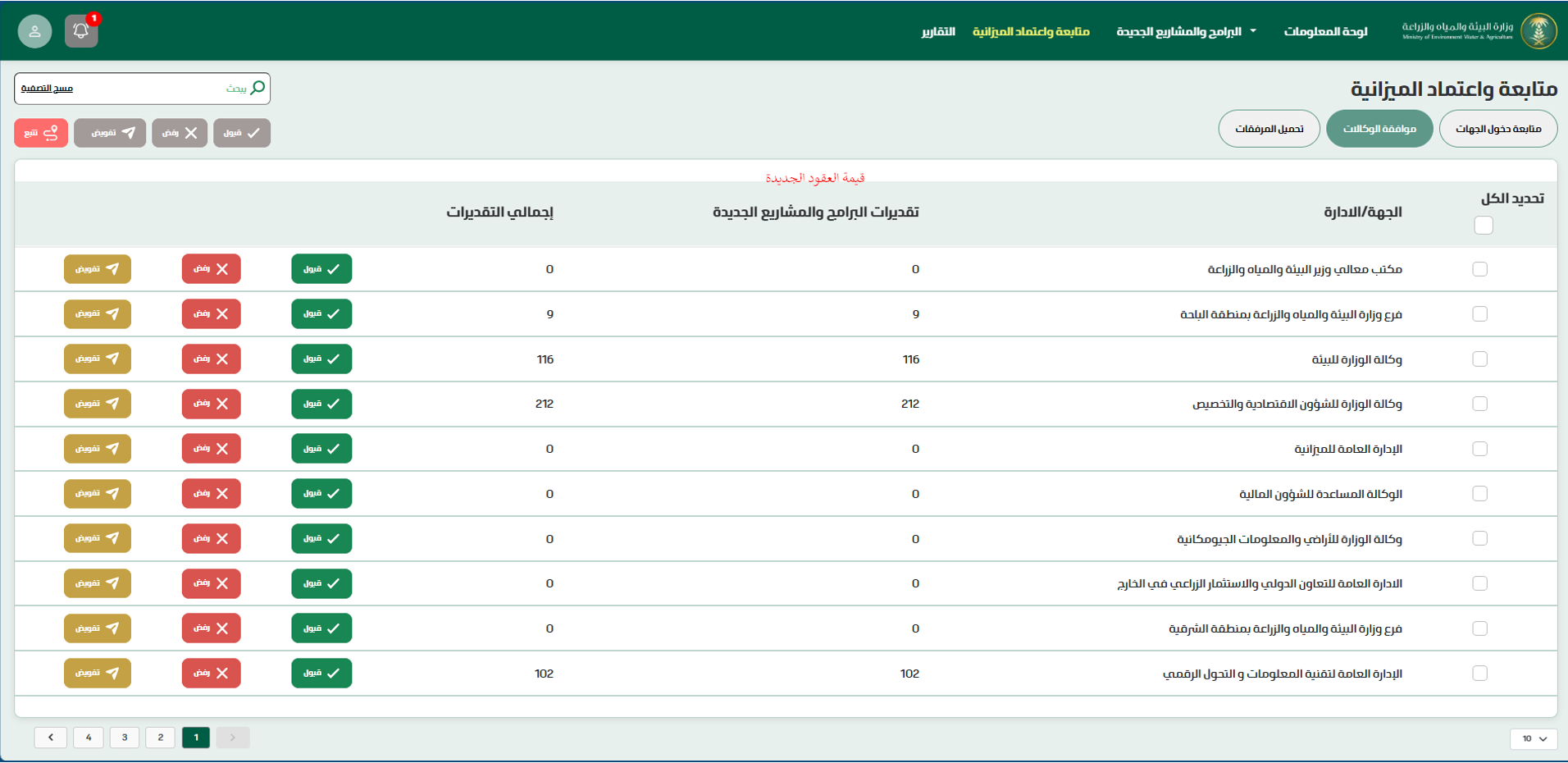The width and height of the screenshot is (1568, 763).
Task: Click the pink تتبع tracking button
Action: (41, 133)
